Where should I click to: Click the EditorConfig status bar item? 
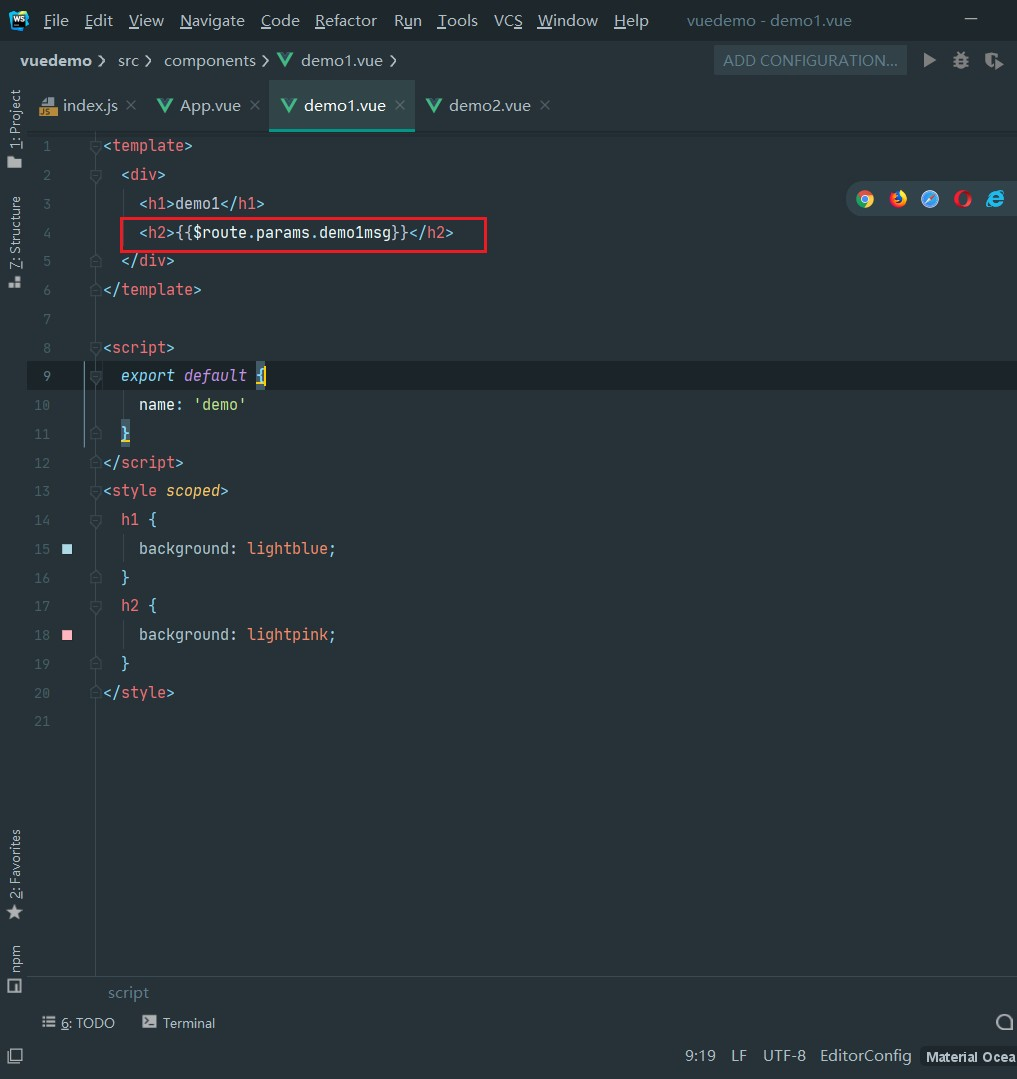[865, 1056]
